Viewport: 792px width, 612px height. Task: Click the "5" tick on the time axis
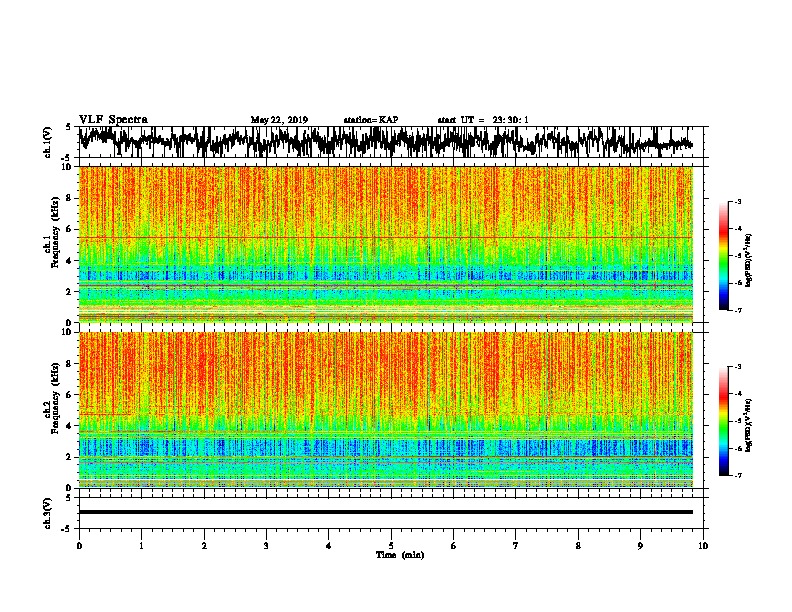[x=391, y=546]
